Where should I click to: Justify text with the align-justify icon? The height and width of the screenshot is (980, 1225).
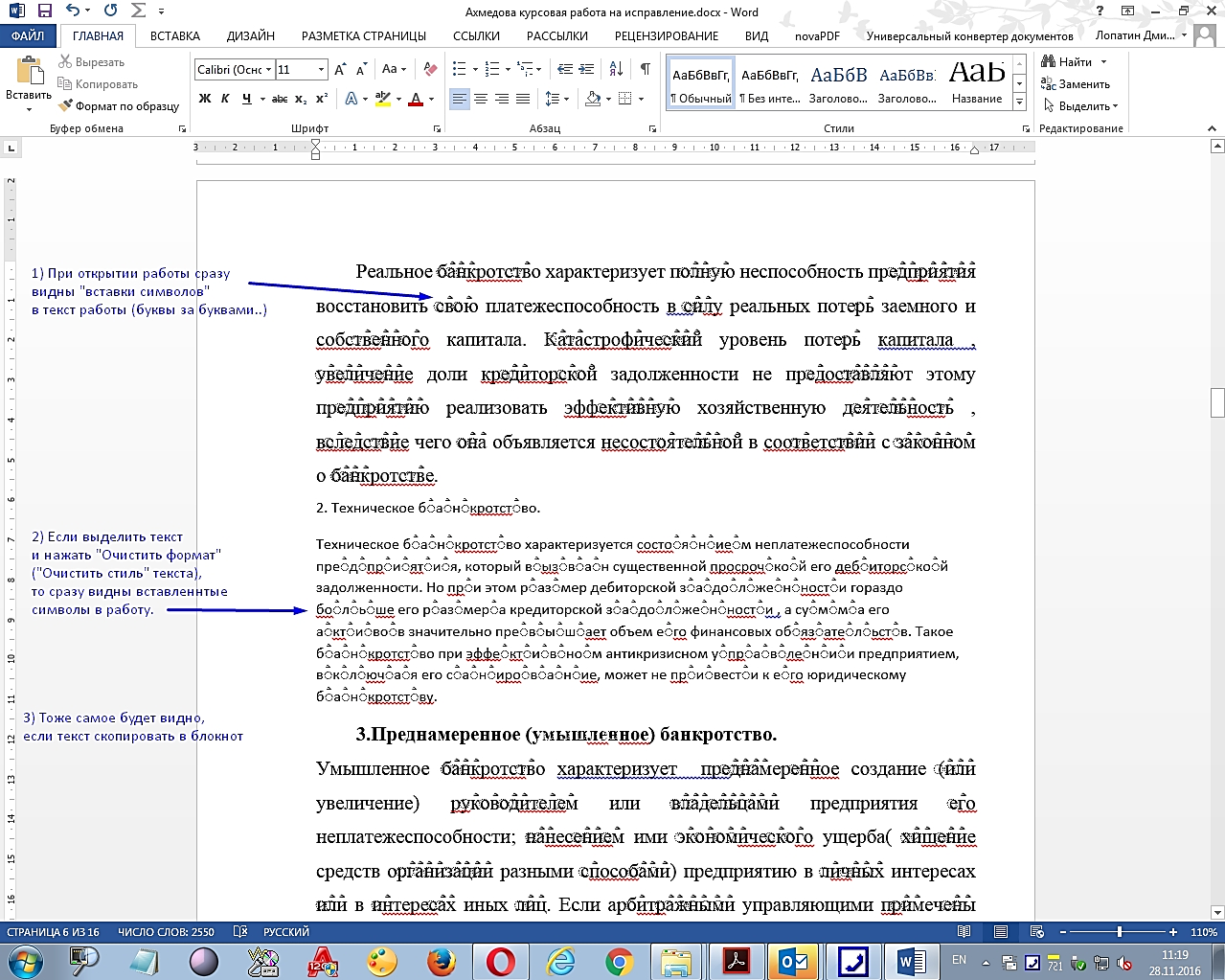coord(523,99)
